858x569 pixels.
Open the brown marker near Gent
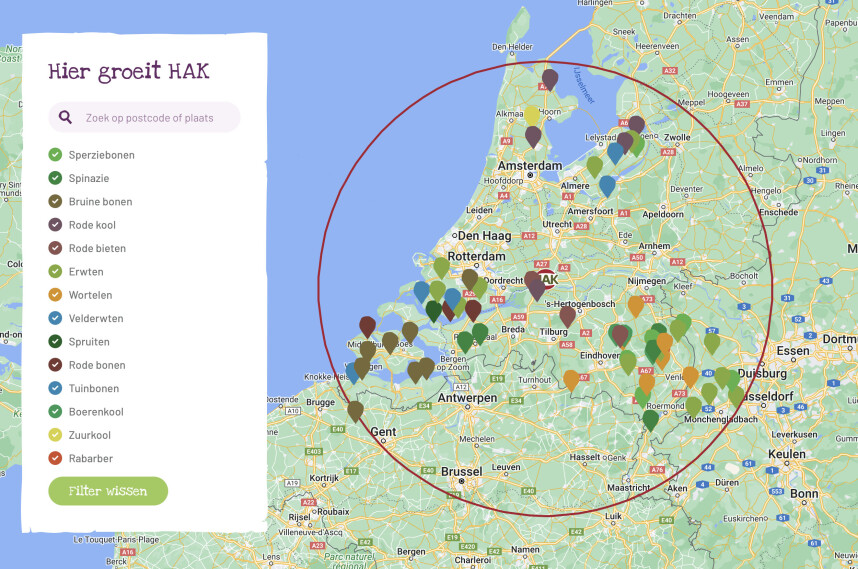pyautogui.click(x=355, y=411)
